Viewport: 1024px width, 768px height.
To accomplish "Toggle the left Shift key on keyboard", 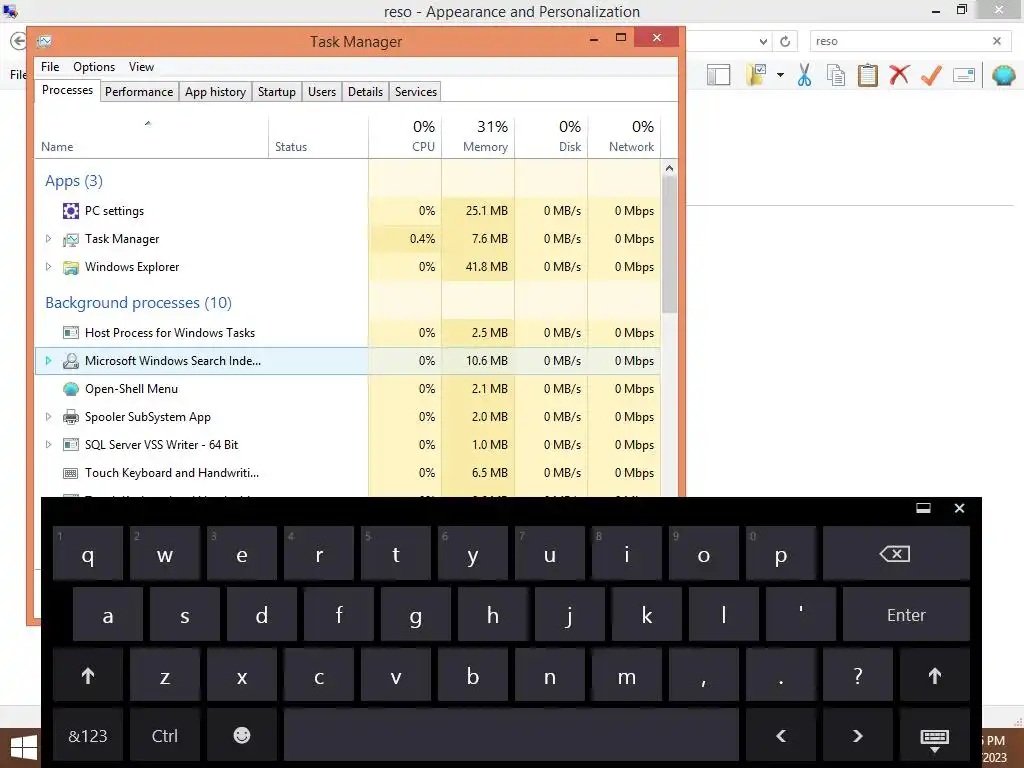I will point(88,676).
